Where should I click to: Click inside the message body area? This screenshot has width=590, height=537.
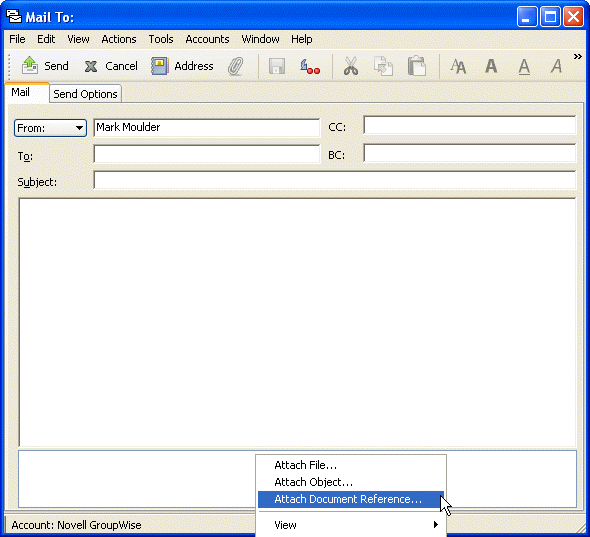coord(297,322)
